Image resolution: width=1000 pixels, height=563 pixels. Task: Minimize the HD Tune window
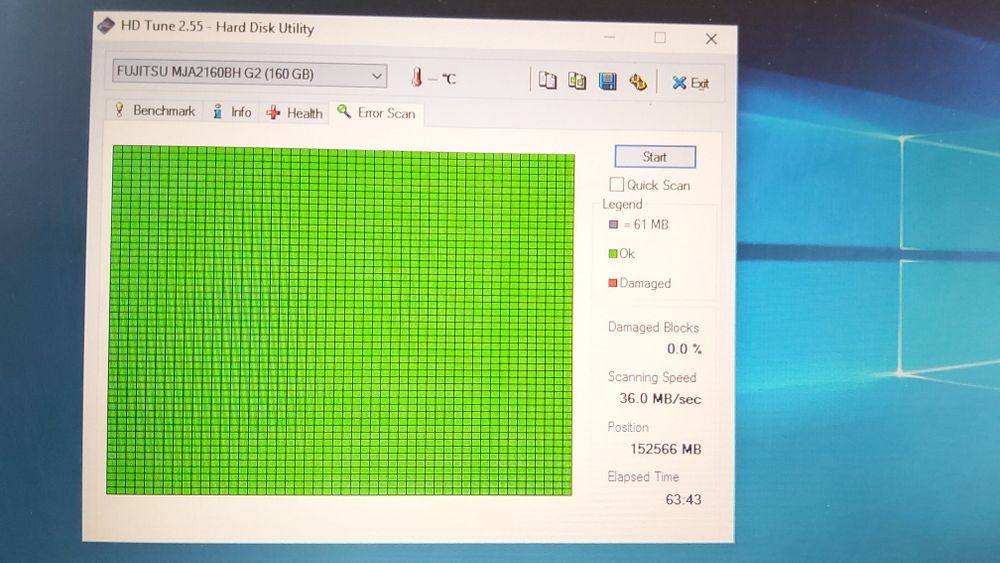click(x=610, y=37)
